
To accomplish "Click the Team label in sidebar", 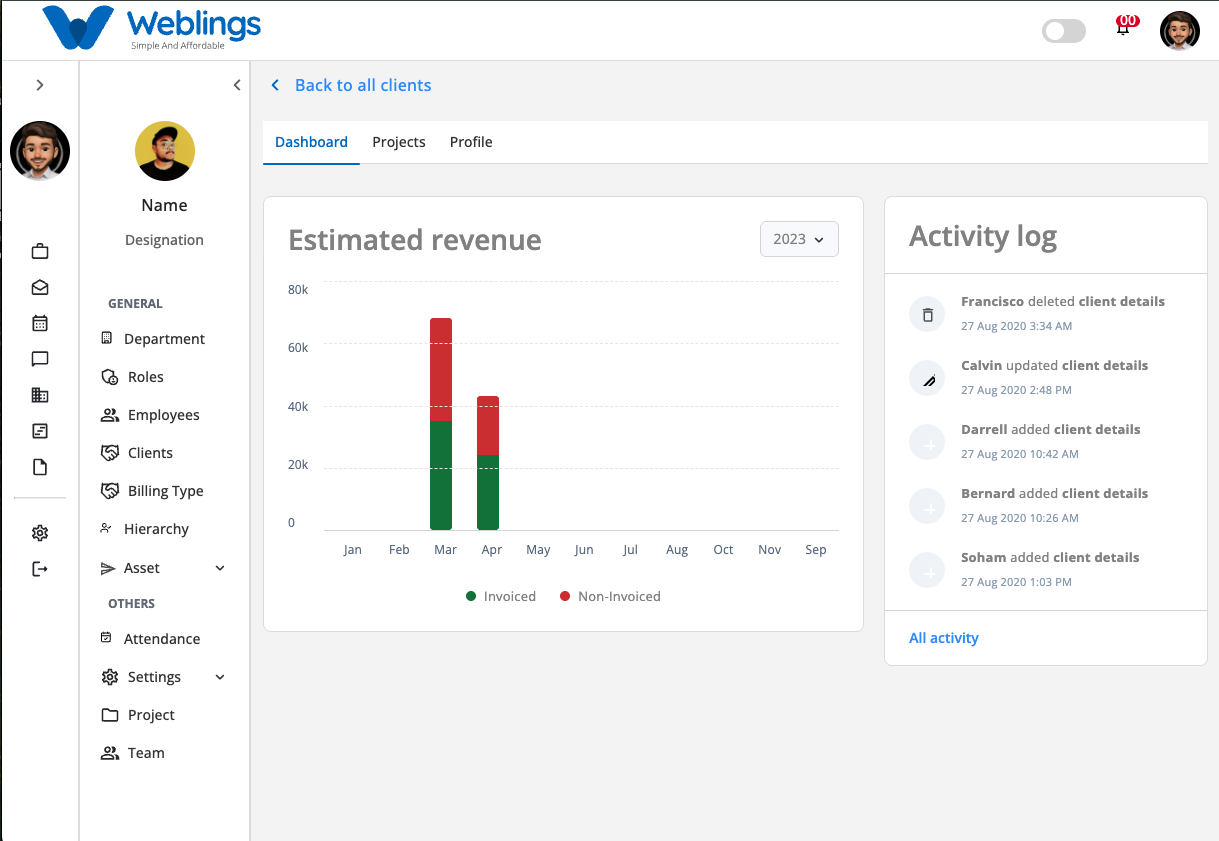I will (146, 753).
